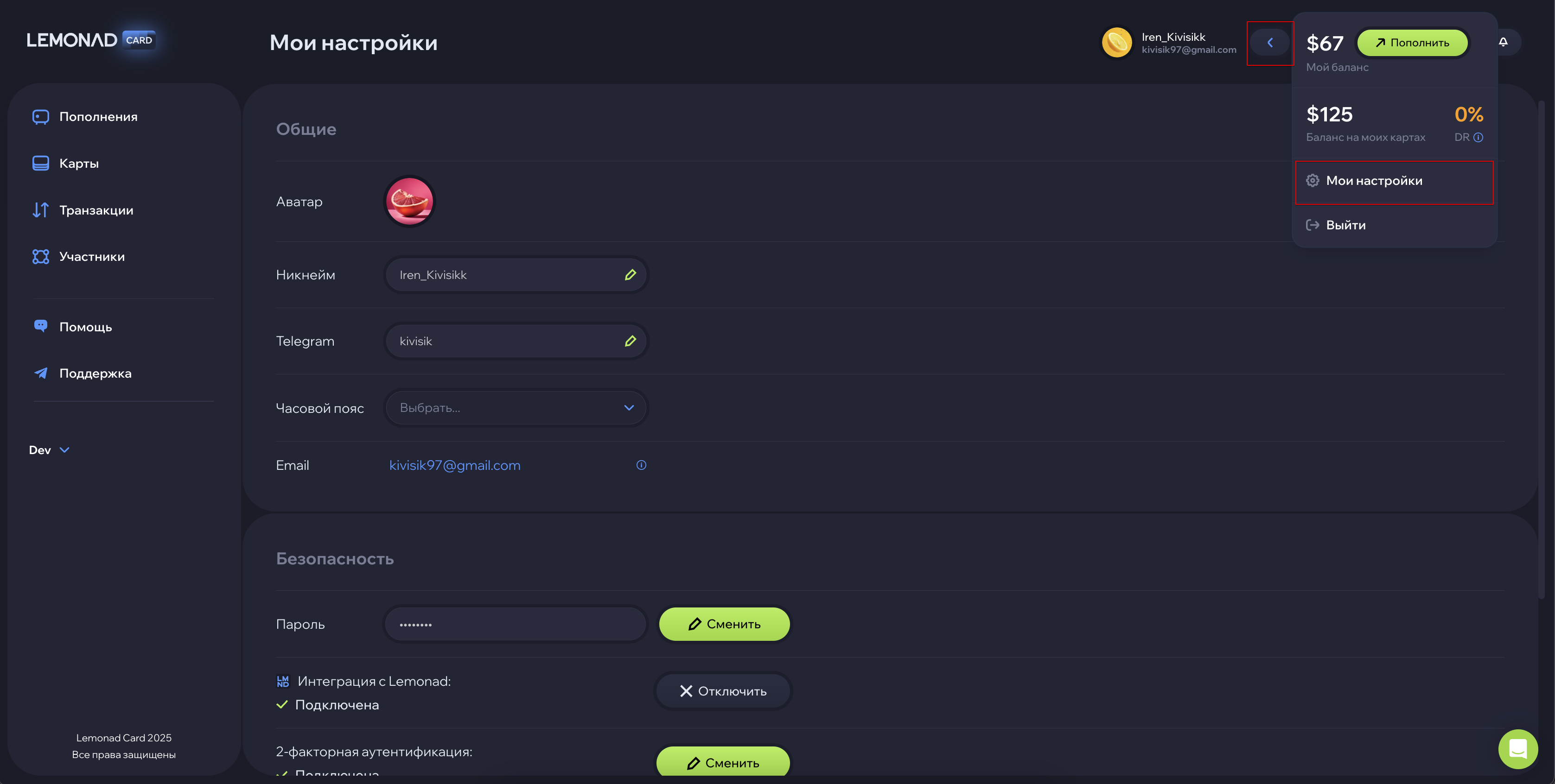Click the Email info icon
The width and height of the screenshot is (1555, 784).
click(641, 465)
